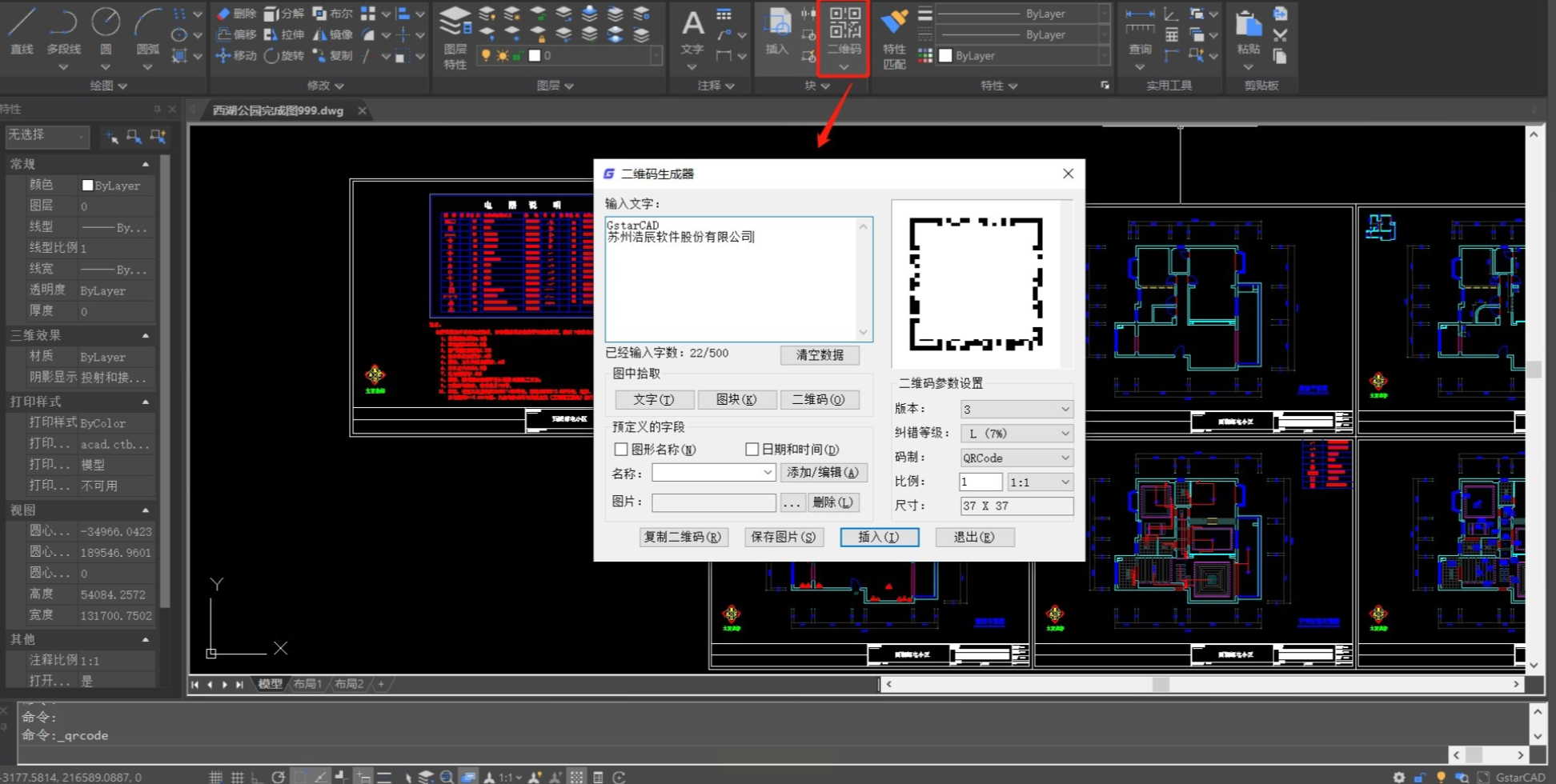Enable the 图形名称 checkbox
Viewport: 1556px width, 784px height.
click(x=621, y=450)
